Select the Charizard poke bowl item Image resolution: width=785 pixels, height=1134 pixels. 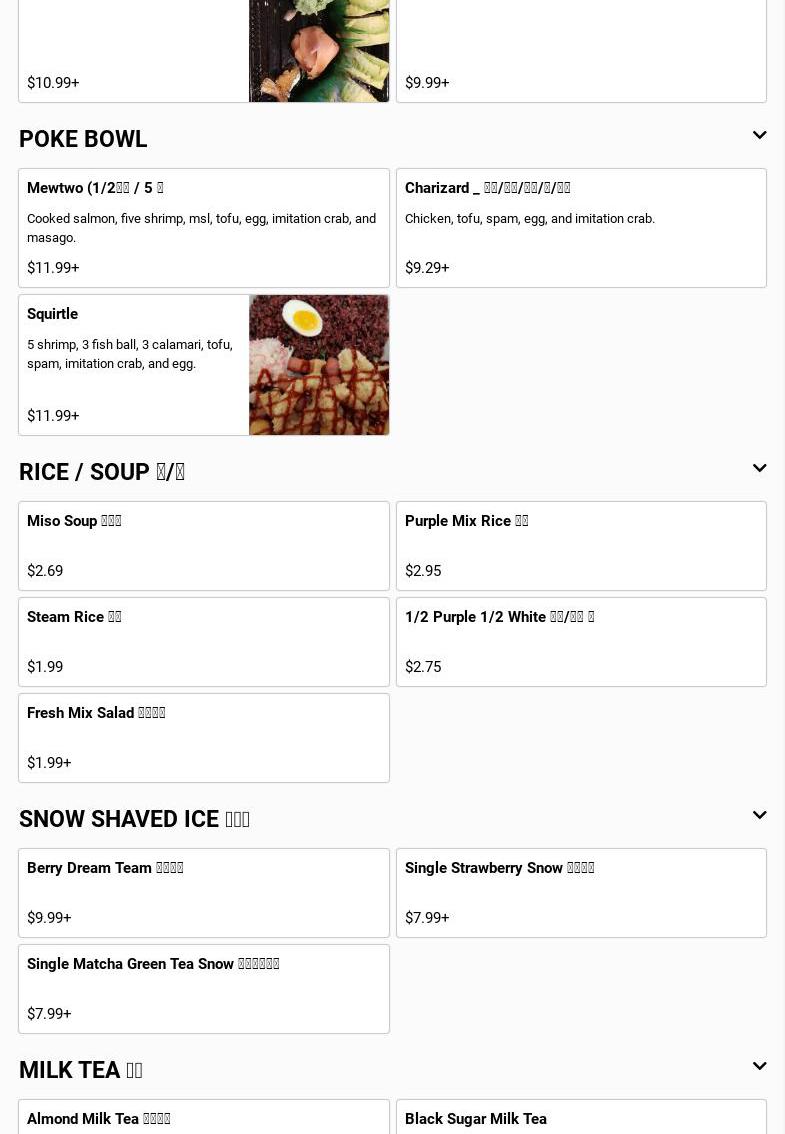581,228
